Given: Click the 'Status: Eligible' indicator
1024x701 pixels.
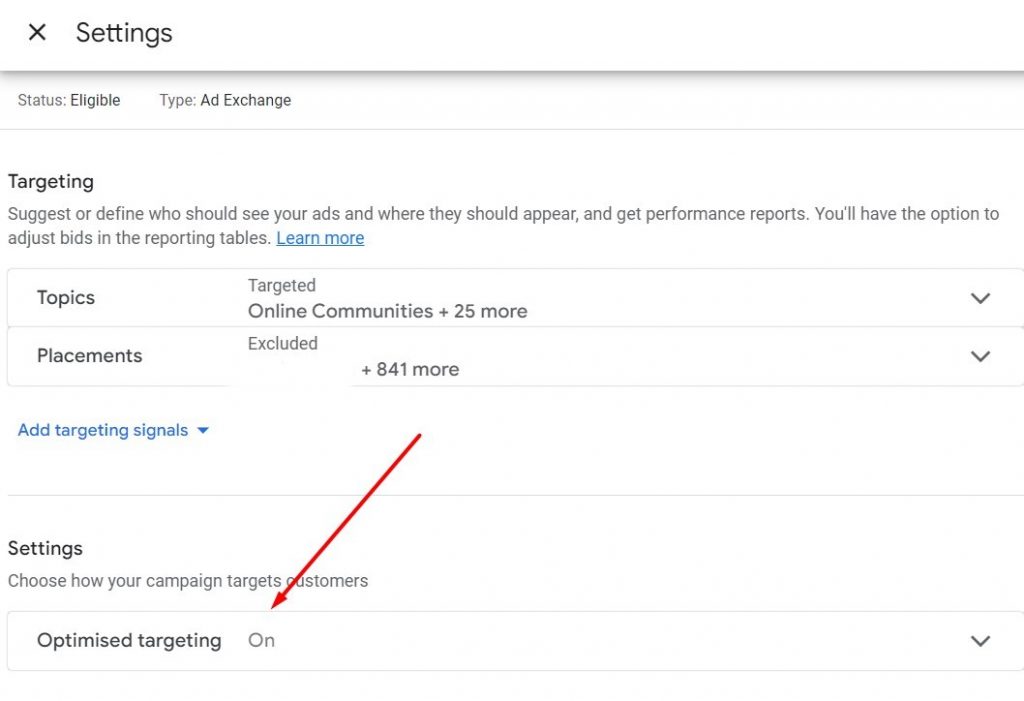Looking at the screenshot, I should coord(69,100).
